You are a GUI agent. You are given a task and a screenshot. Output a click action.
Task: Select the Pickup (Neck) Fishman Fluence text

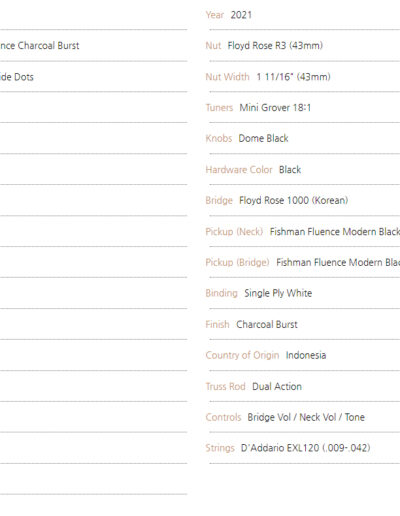point(303,232)
